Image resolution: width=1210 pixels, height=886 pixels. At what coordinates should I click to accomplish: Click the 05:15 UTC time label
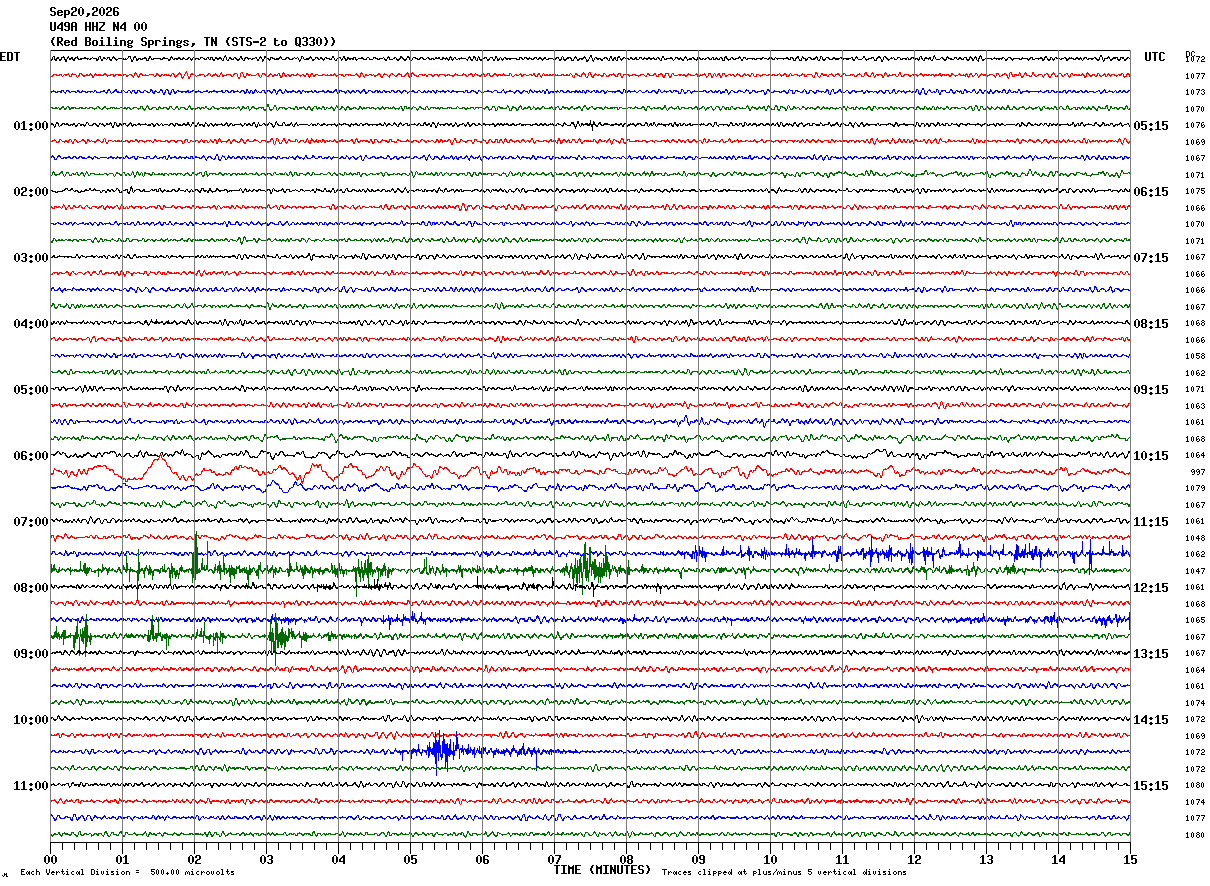(x=1151, y=126)
